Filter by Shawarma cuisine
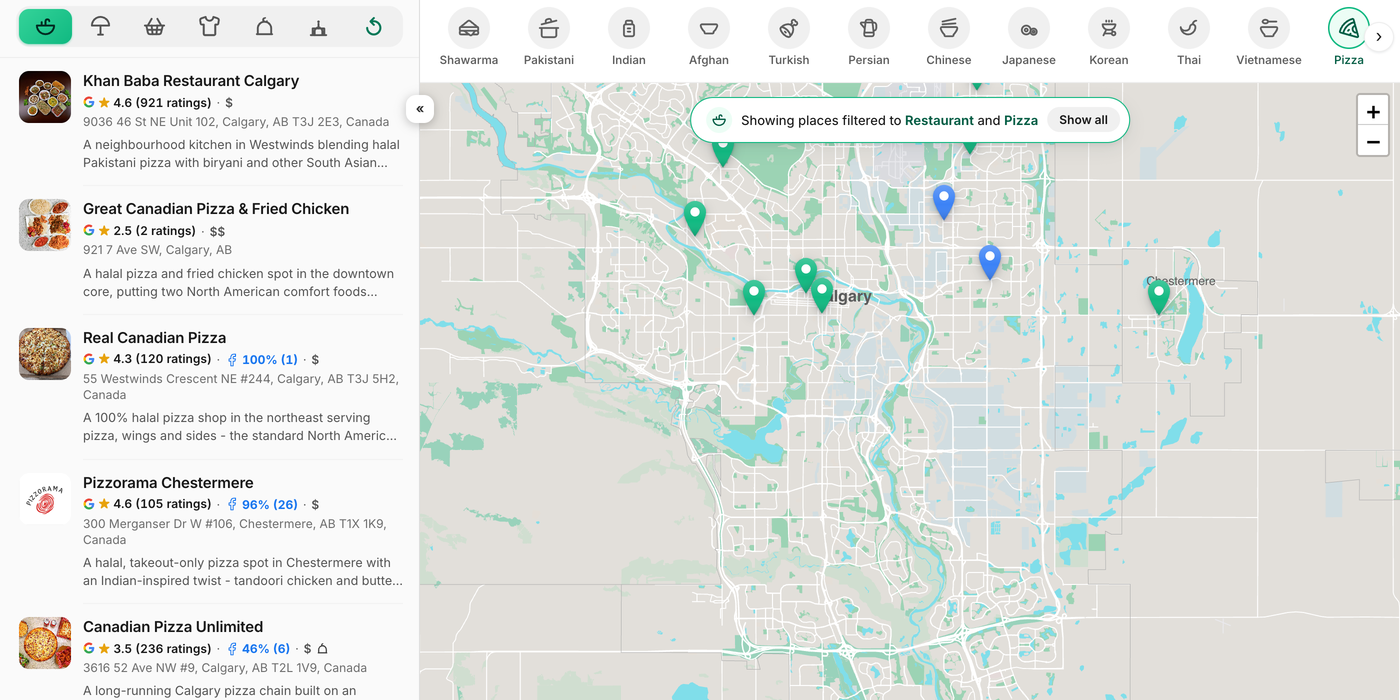Screen dimensions: 1400x700 pyautogui.click(x=469, y=38)
